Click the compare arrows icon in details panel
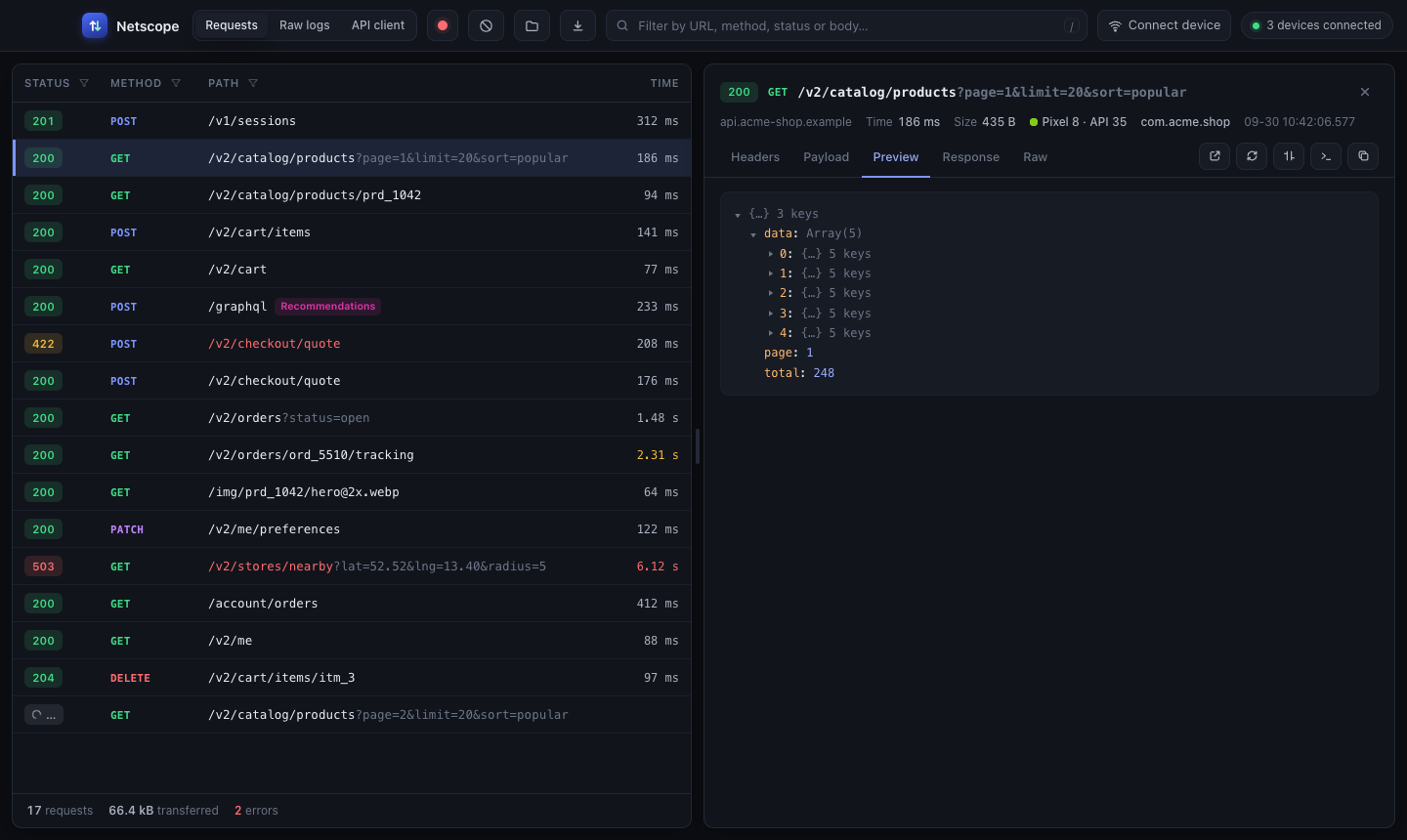Screen dimensions: 1407x840 (x=1289, y=156)
